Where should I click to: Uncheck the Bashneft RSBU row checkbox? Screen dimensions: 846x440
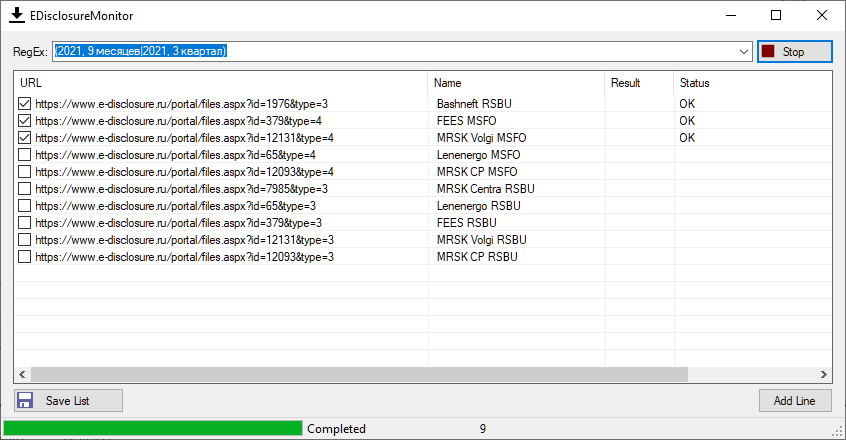tap(24, 104)
